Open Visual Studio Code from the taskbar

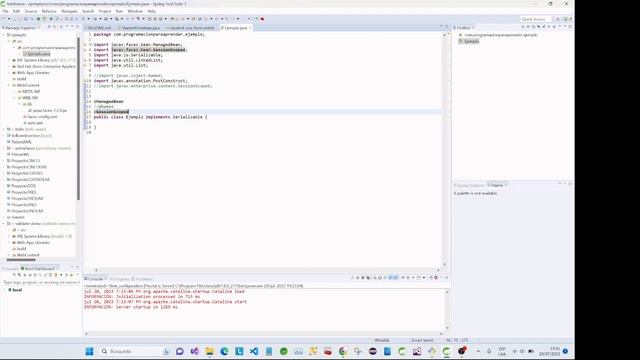tap(254, 351)
